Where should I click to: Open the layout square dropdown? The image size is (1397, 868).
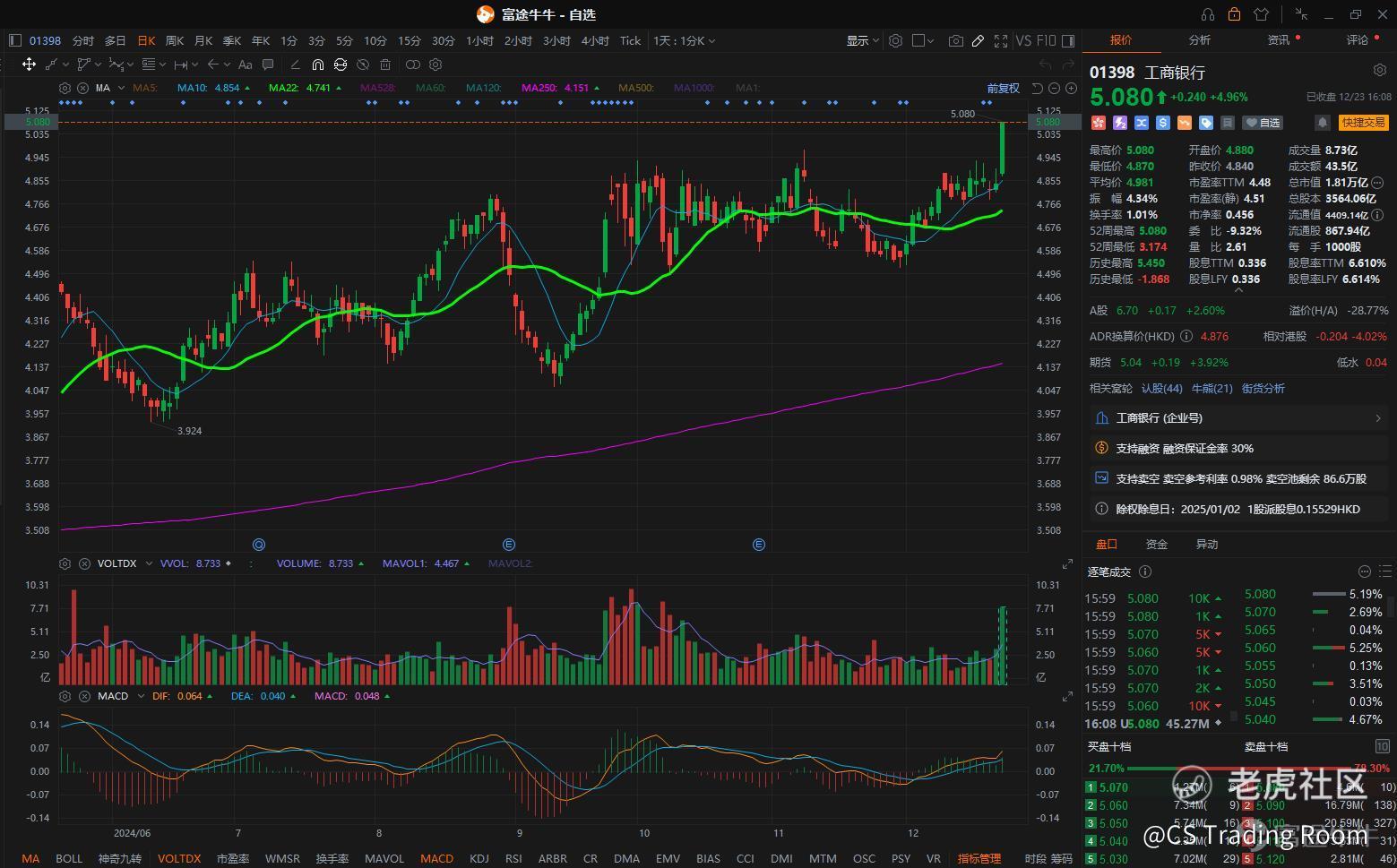[923, 40]
